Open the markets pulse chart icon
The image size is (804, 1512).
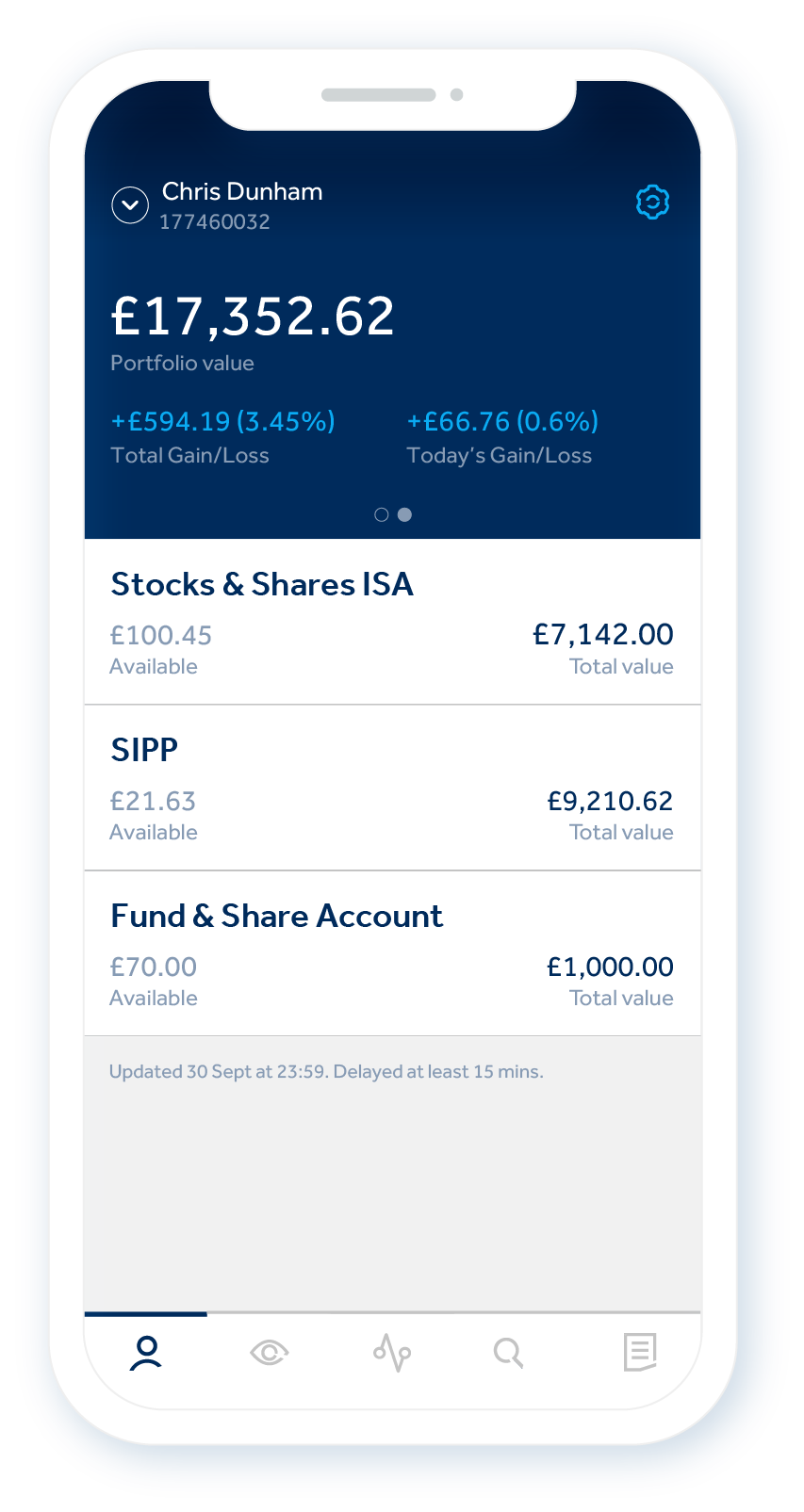pyautogui.click(x=392, y=1353)
